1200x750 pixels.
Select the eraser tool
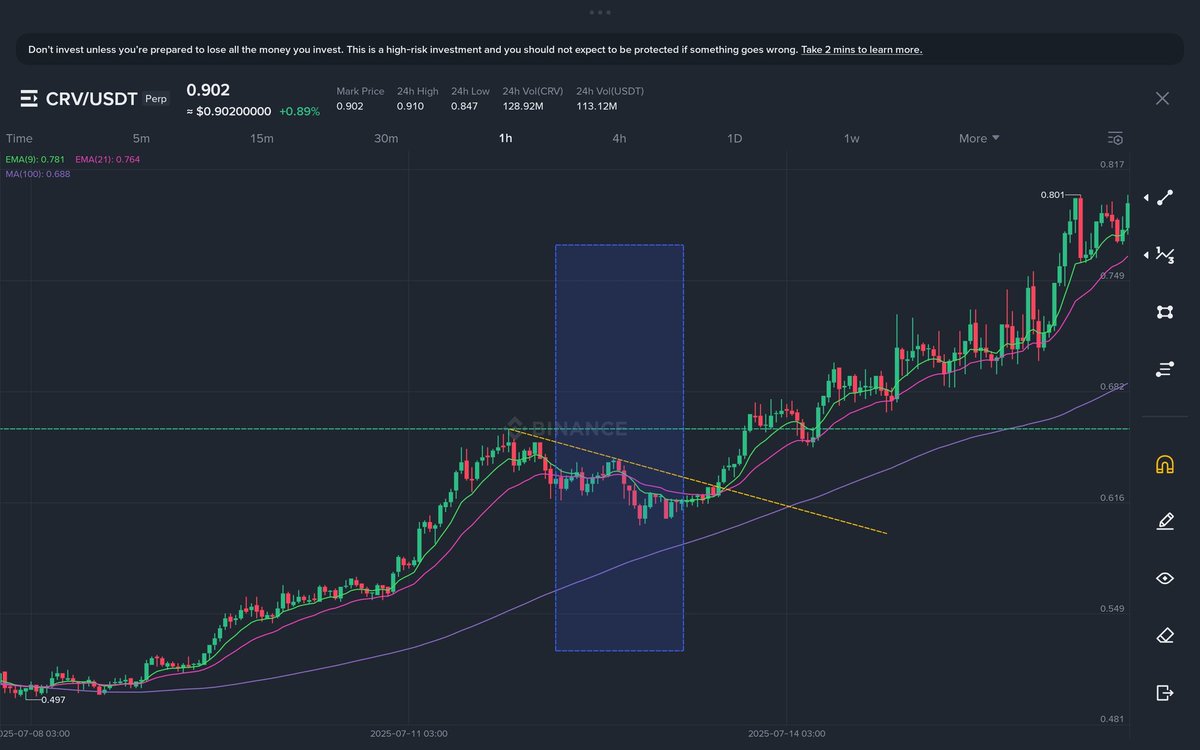coord(1165,635)
